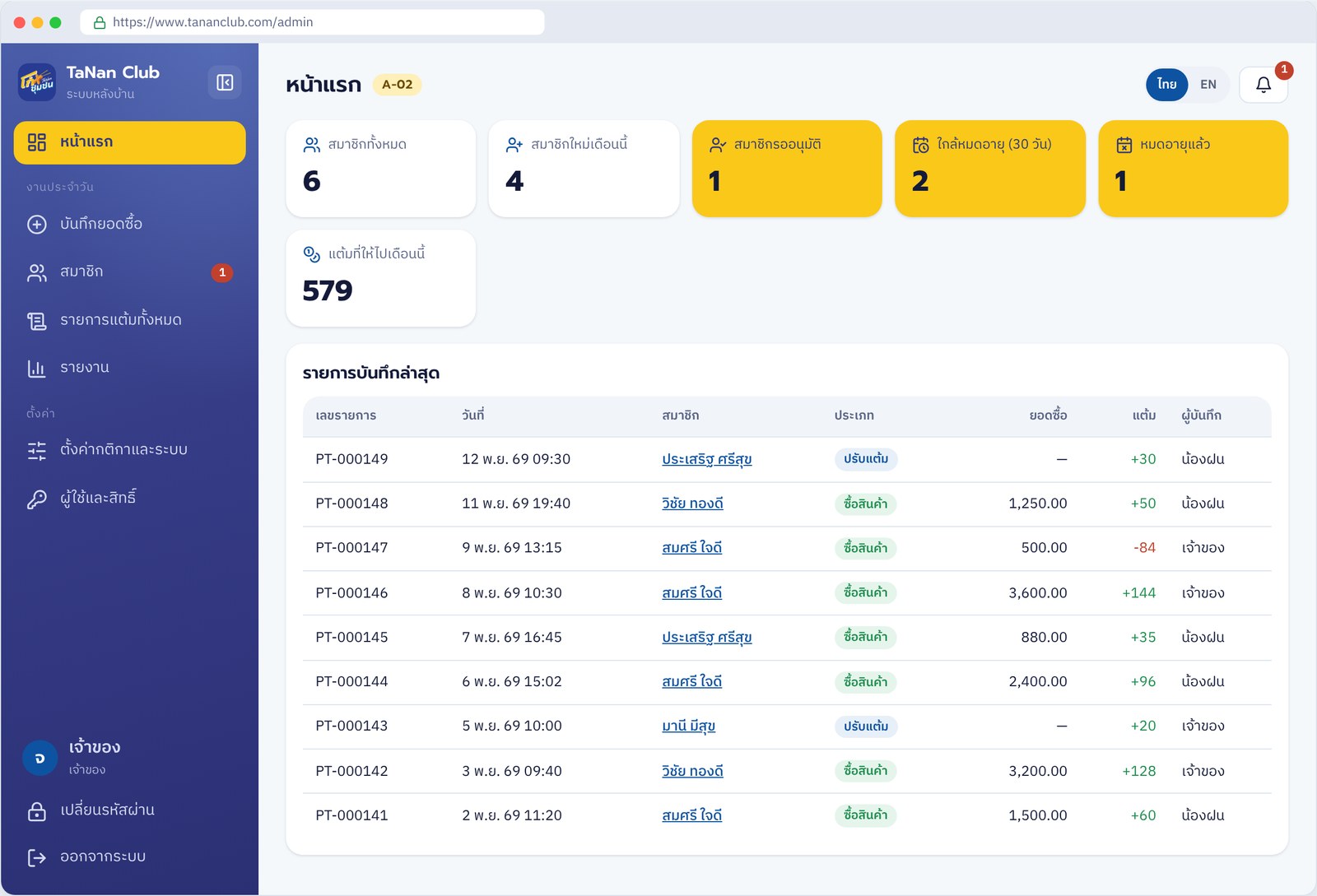
Task: Click the date 12 พ.ย. 69 09:30
Action: pyautogui.click(x=516, y=459)
